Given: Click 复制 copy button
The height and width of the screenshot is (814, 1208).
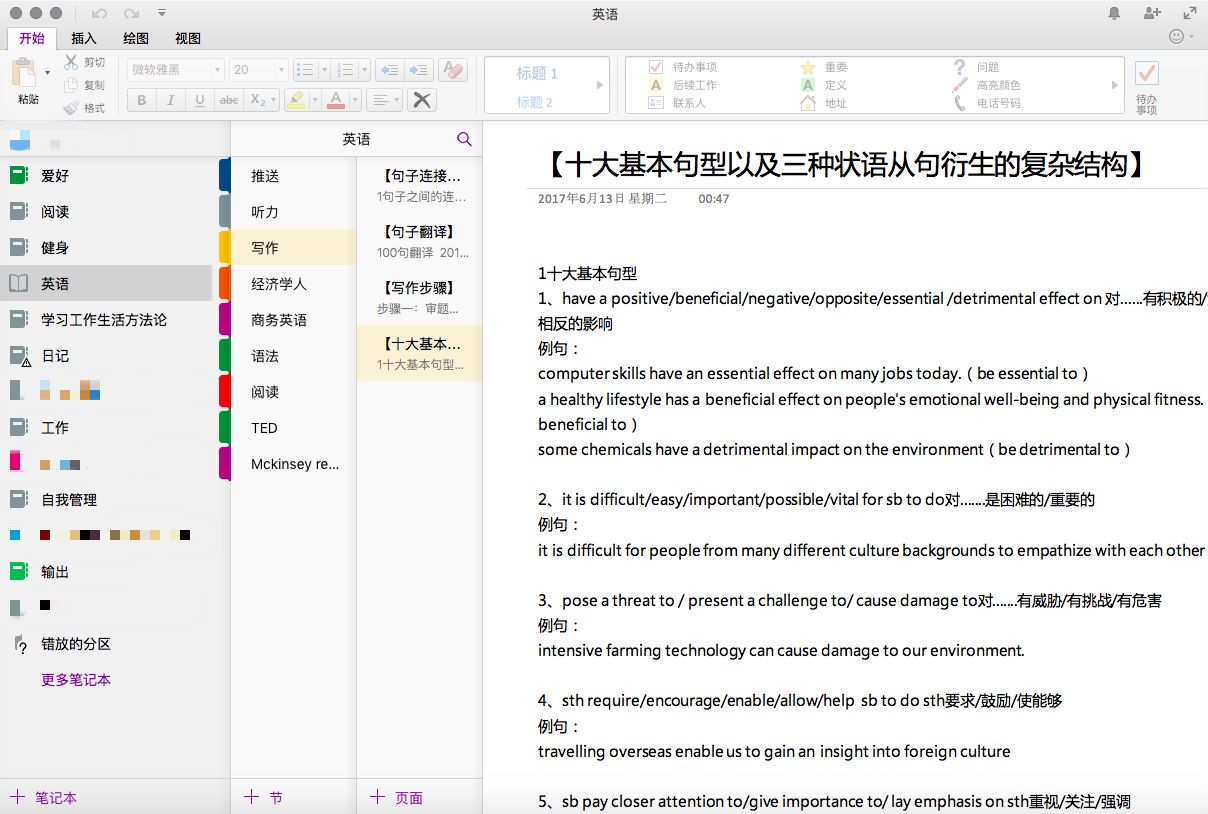Looking at the screenshot, I should click(x=84, y=85).
